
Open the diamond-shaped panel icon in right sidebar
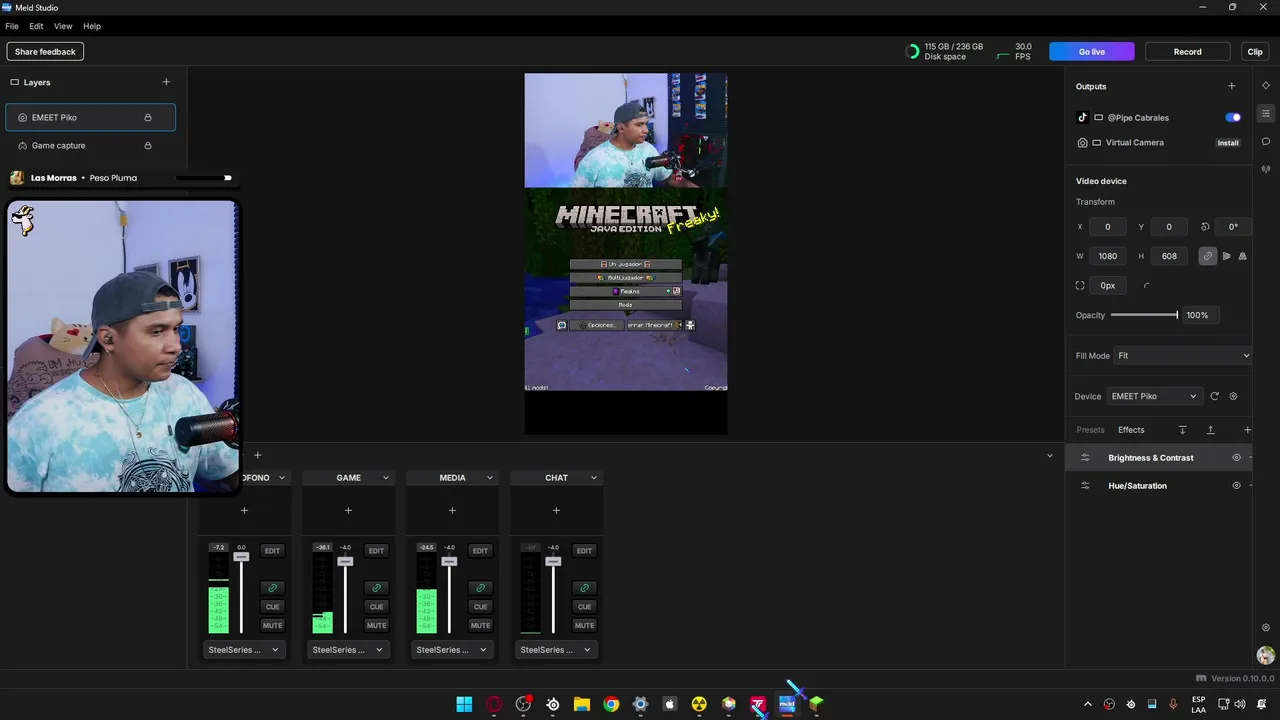(x=1266, y=86)
